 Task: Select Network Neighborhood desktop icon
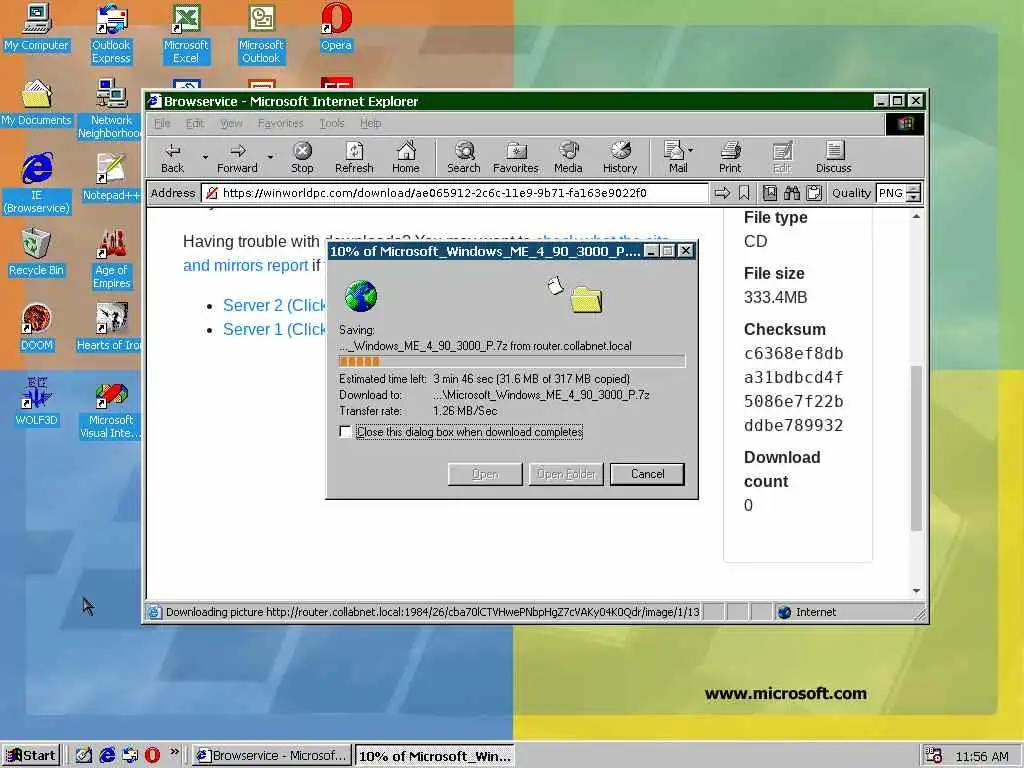pos(110,109)
